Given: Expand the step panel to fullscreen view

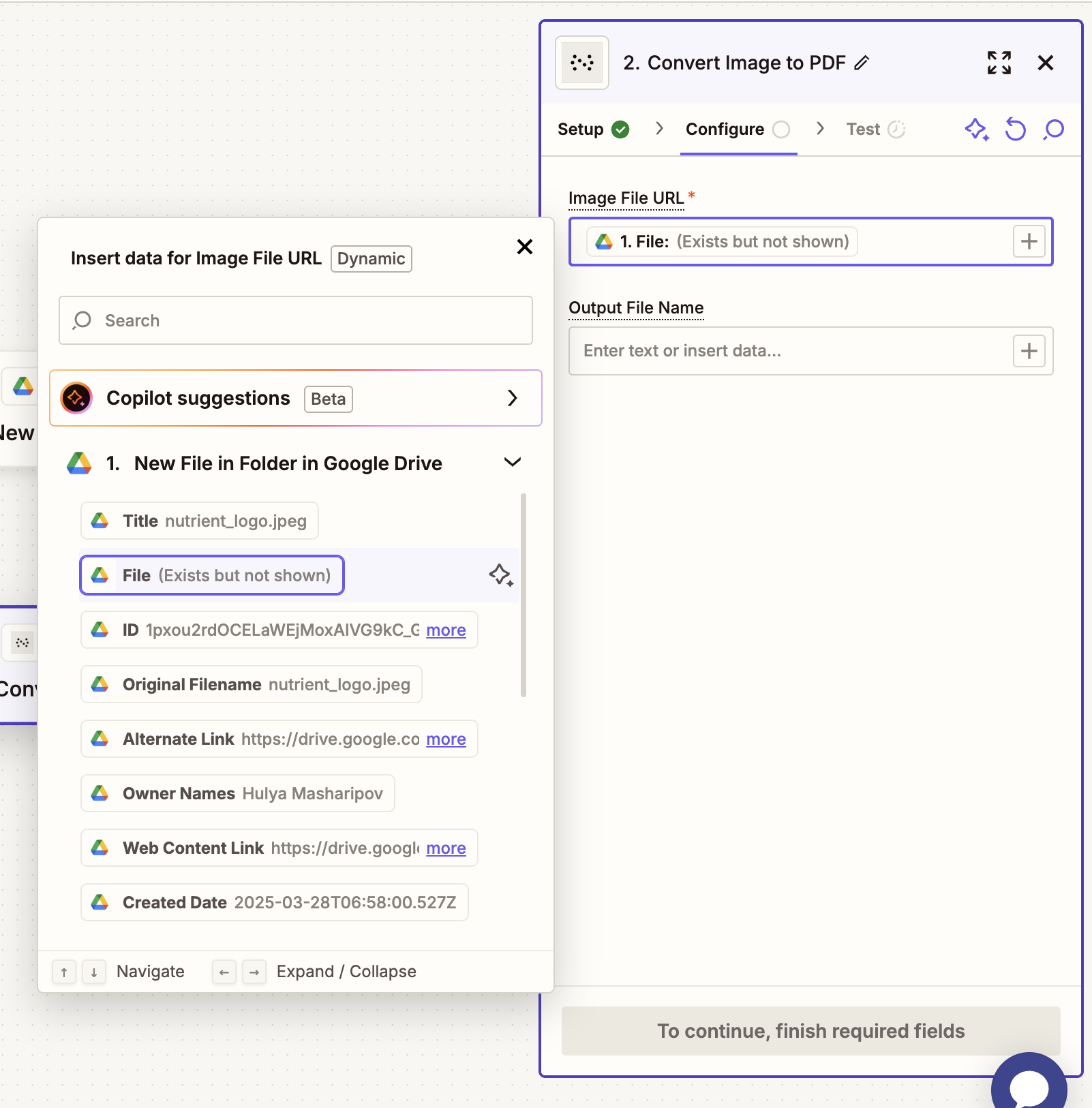Looking at the screenshot, I should 999,62.
